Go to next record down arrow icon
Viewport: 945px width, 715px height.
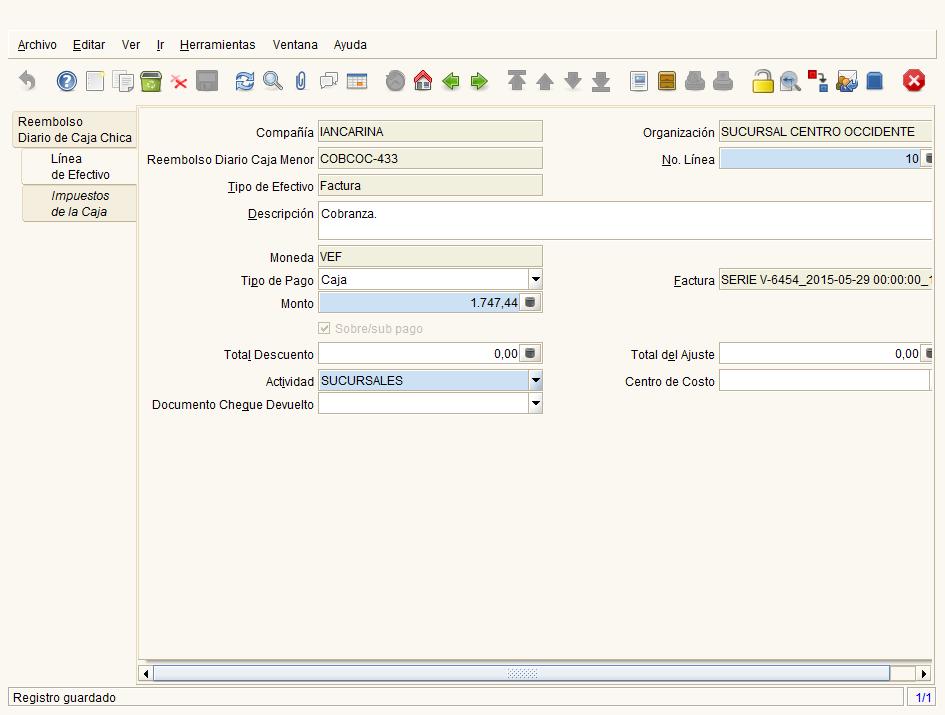click(573, 81)
